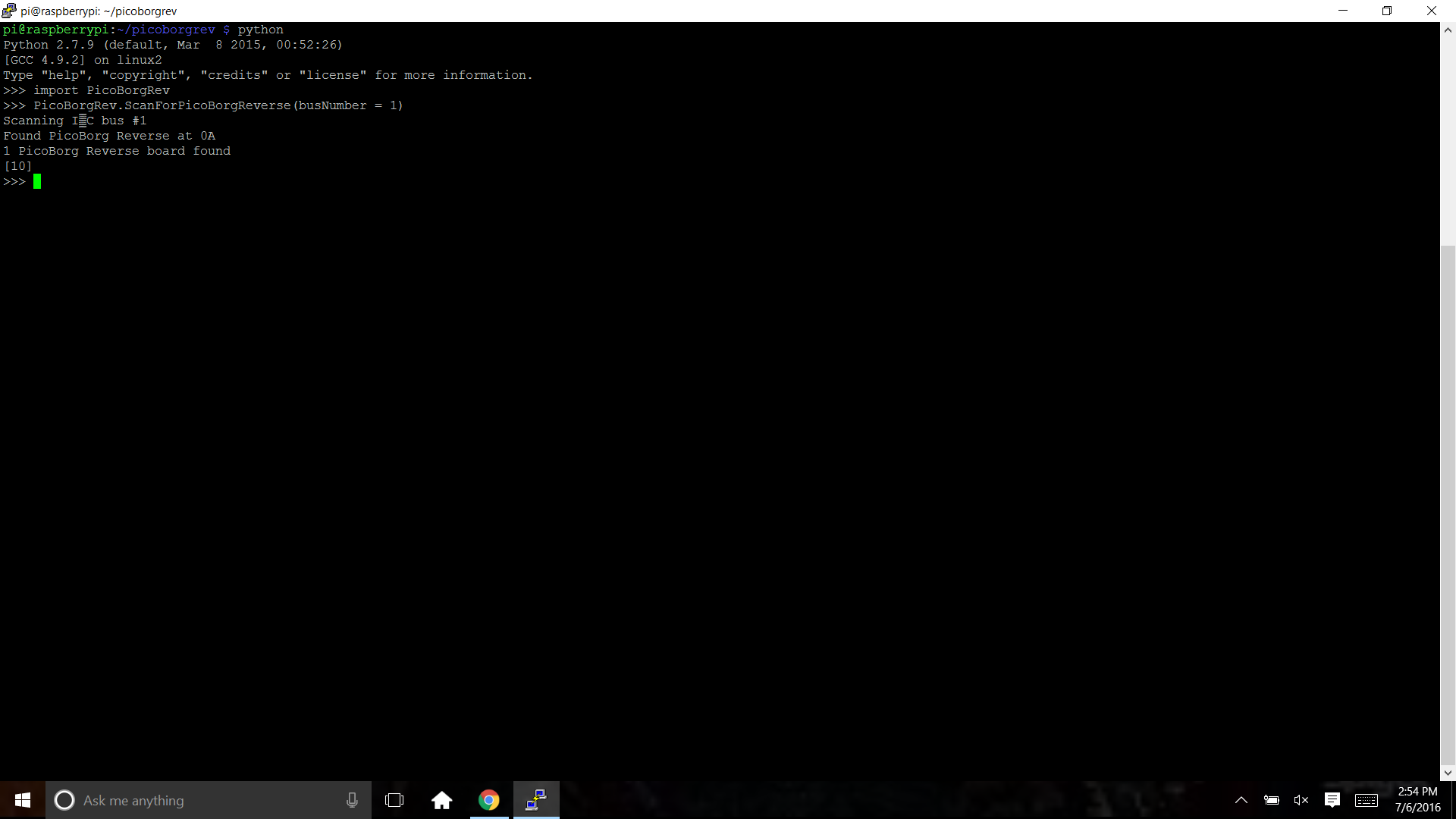Open the Action Center notifications icon

(x=1332, y=800)
